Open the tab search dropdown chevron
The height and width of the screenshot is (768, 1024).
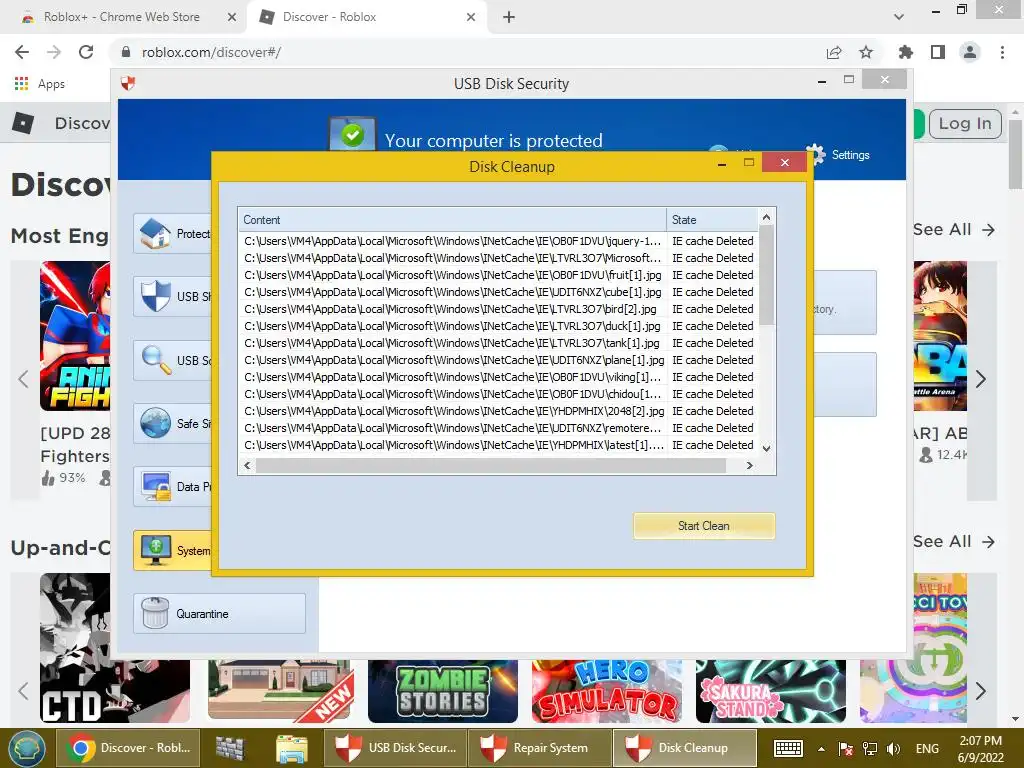[x=899, y=17]
